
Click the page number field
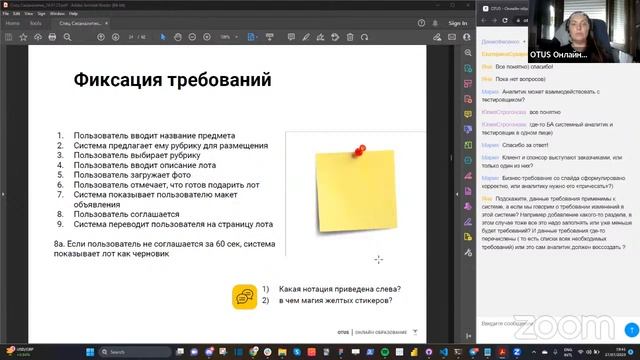coord(131,37)
